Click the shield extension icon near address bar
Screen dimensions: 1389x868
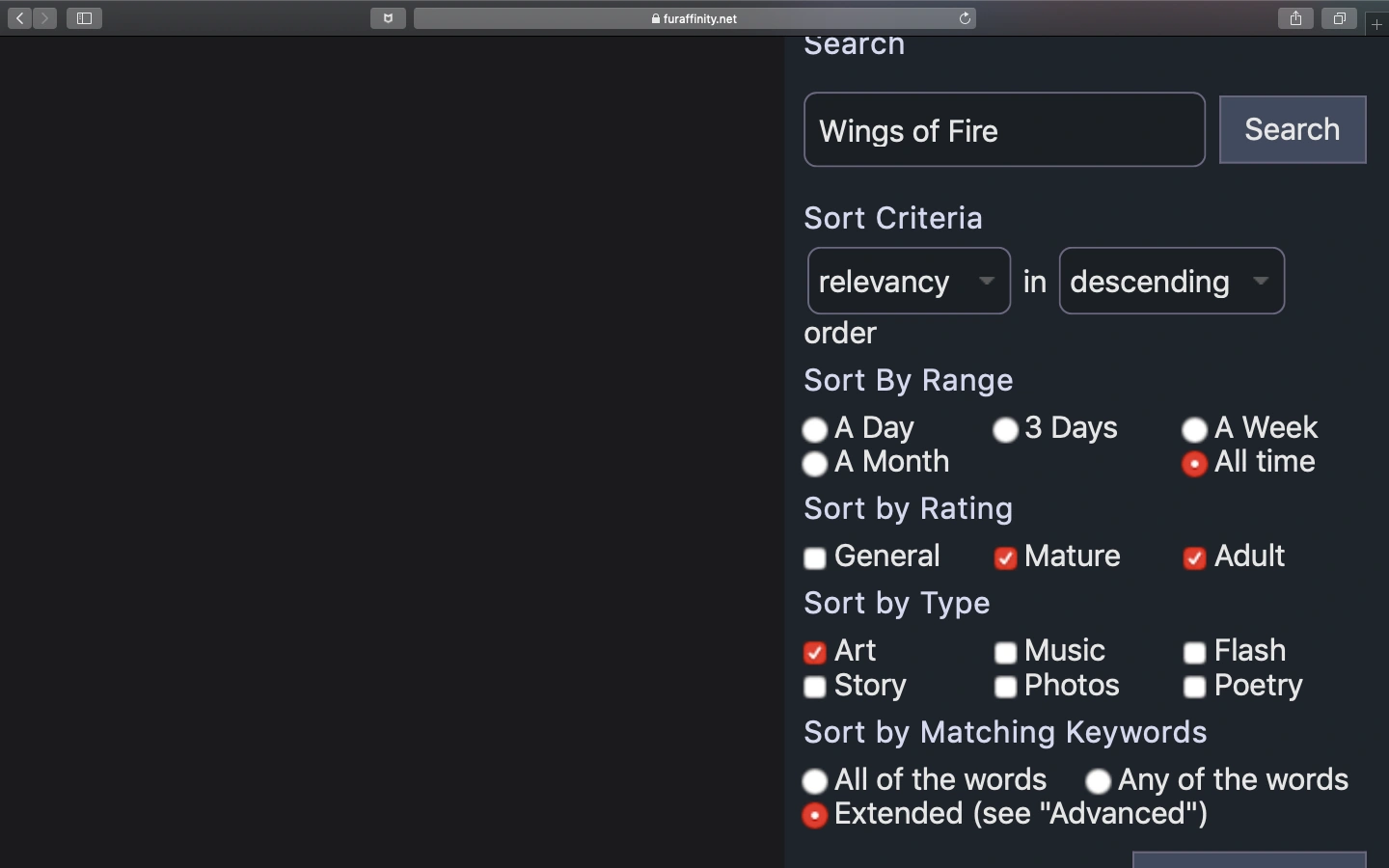pyautogui.click(x=388, y=18)
